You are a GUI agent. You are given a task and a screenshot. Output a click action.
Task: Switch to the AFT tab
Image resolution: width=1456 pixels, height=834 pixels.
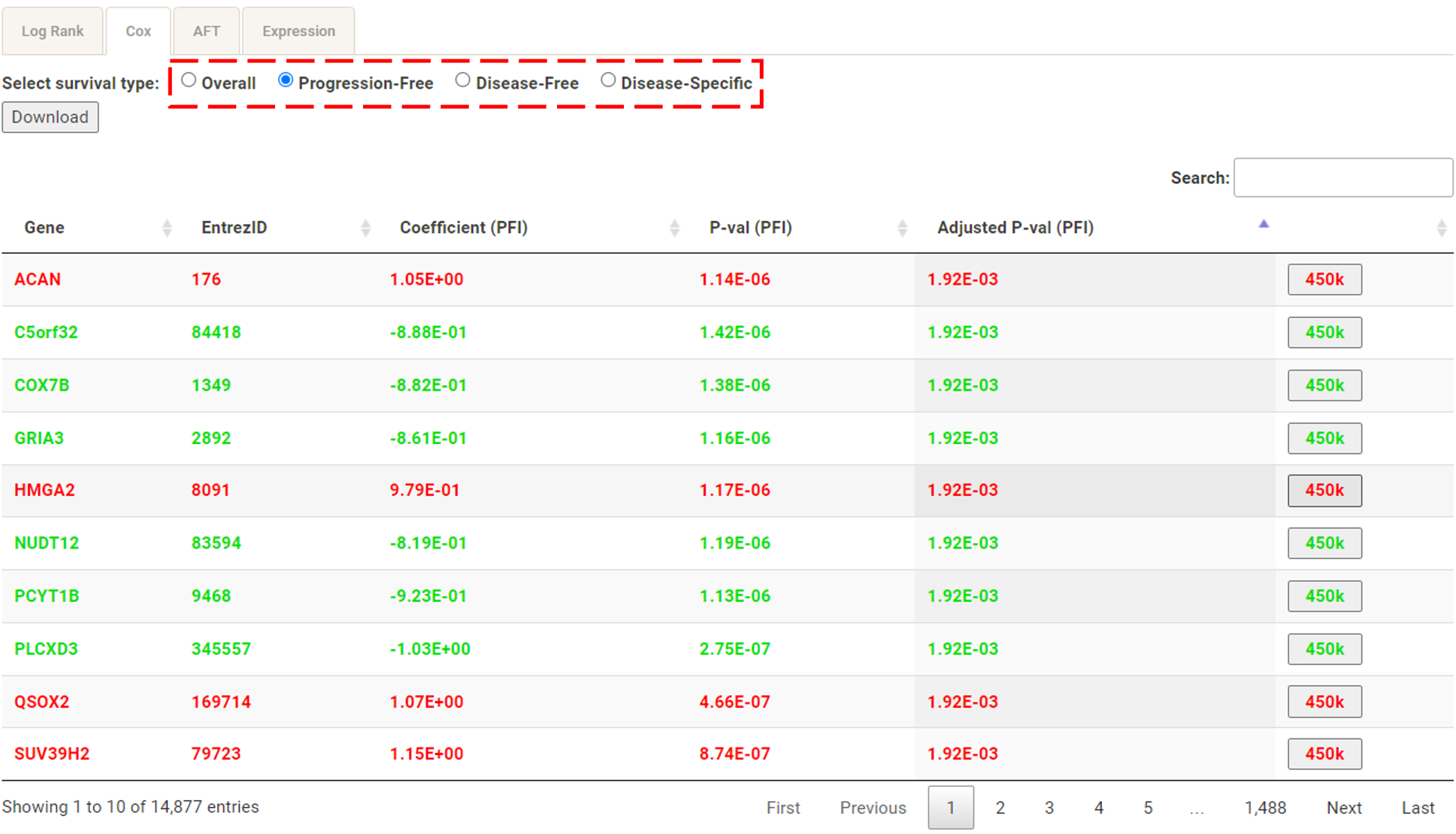206,32
